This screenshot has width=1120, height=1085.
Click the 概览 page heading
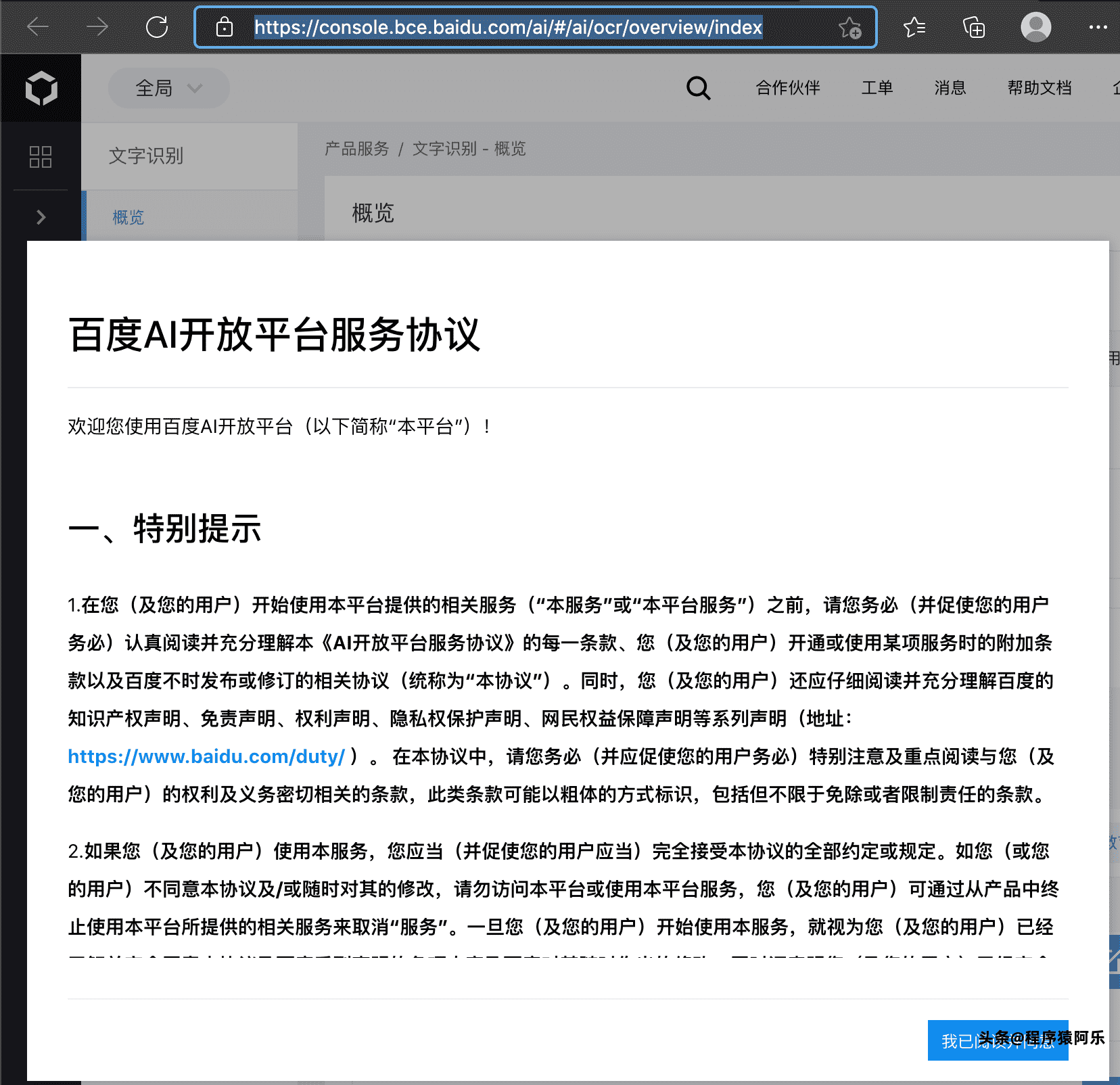click(x=373, y=213)
